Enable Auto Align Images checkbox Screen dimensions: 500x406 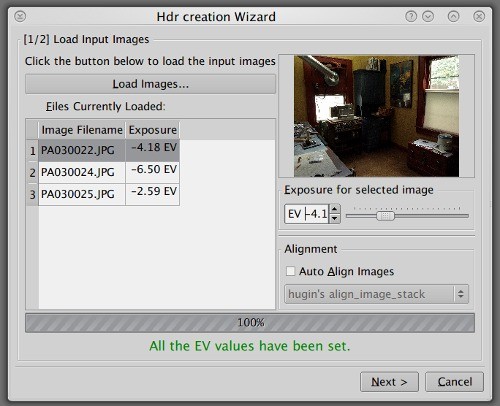coord(290,271)
